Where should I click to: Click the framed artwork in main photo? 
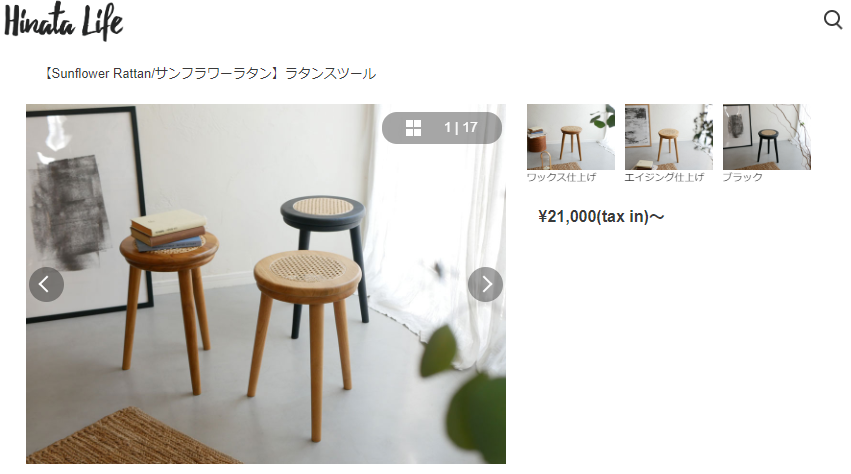coord(87,213)
